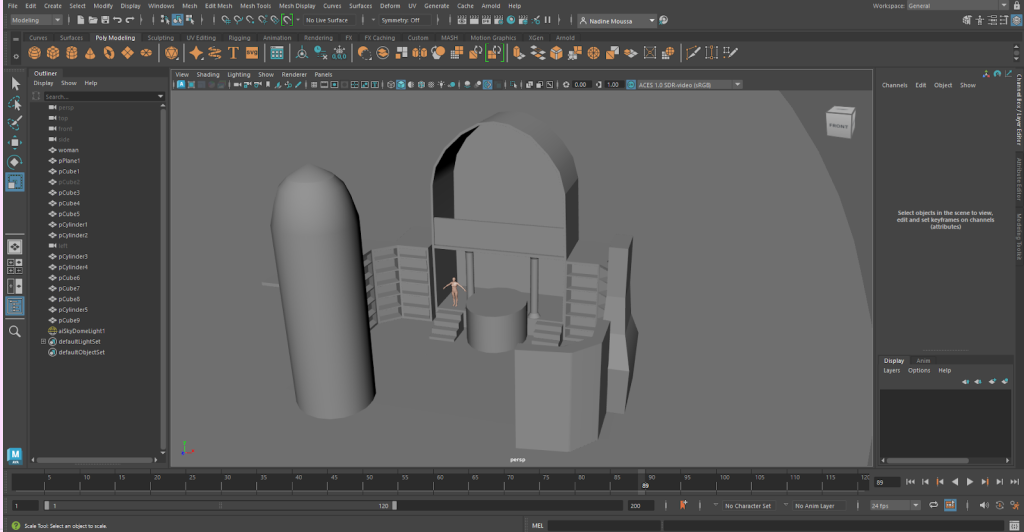Open the Arnold menu in the main menu bar
Image resolution: width=1024 pixels, height=532 pixels.
tap(490, 6)
